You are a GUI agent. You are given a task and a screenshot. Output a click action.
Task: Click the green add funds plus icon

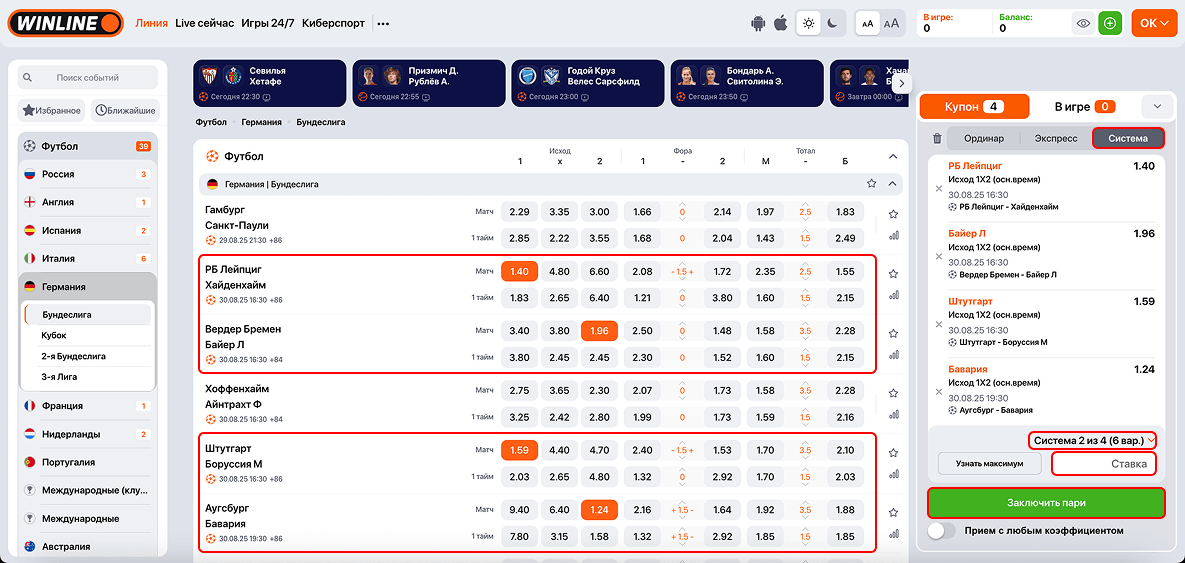click(1109, 23)
